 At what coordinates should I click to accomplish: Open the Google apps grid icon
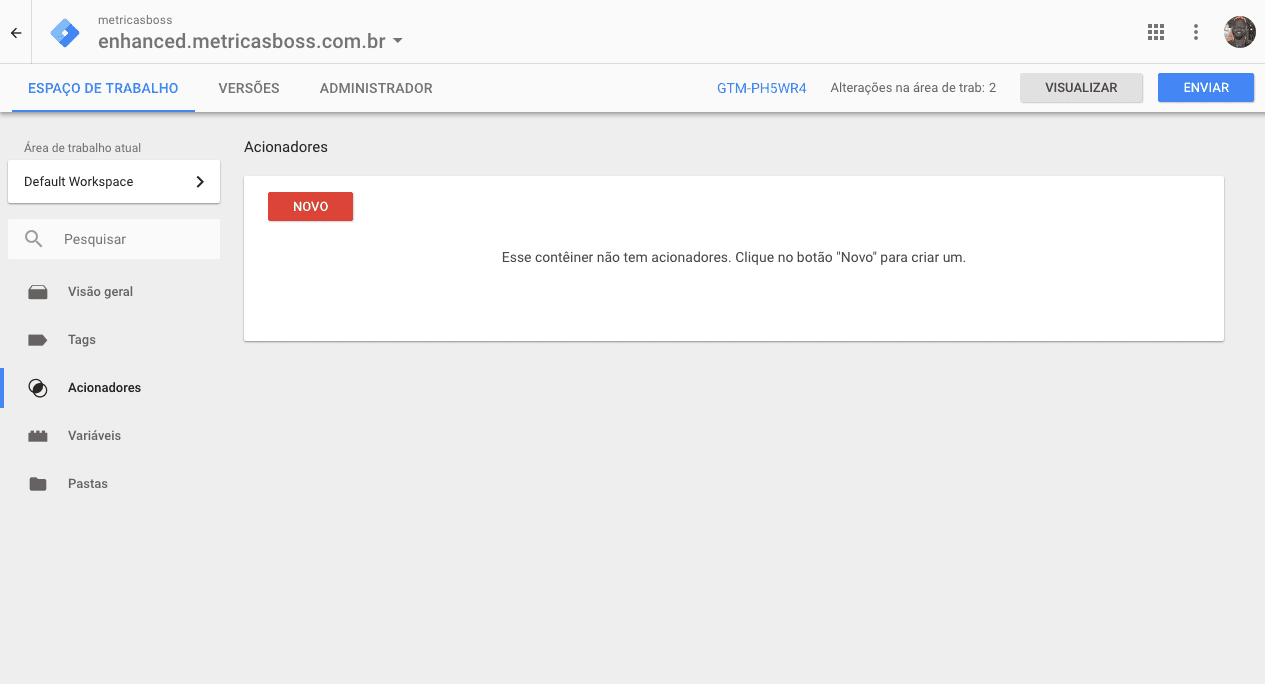pos(1155,32)
